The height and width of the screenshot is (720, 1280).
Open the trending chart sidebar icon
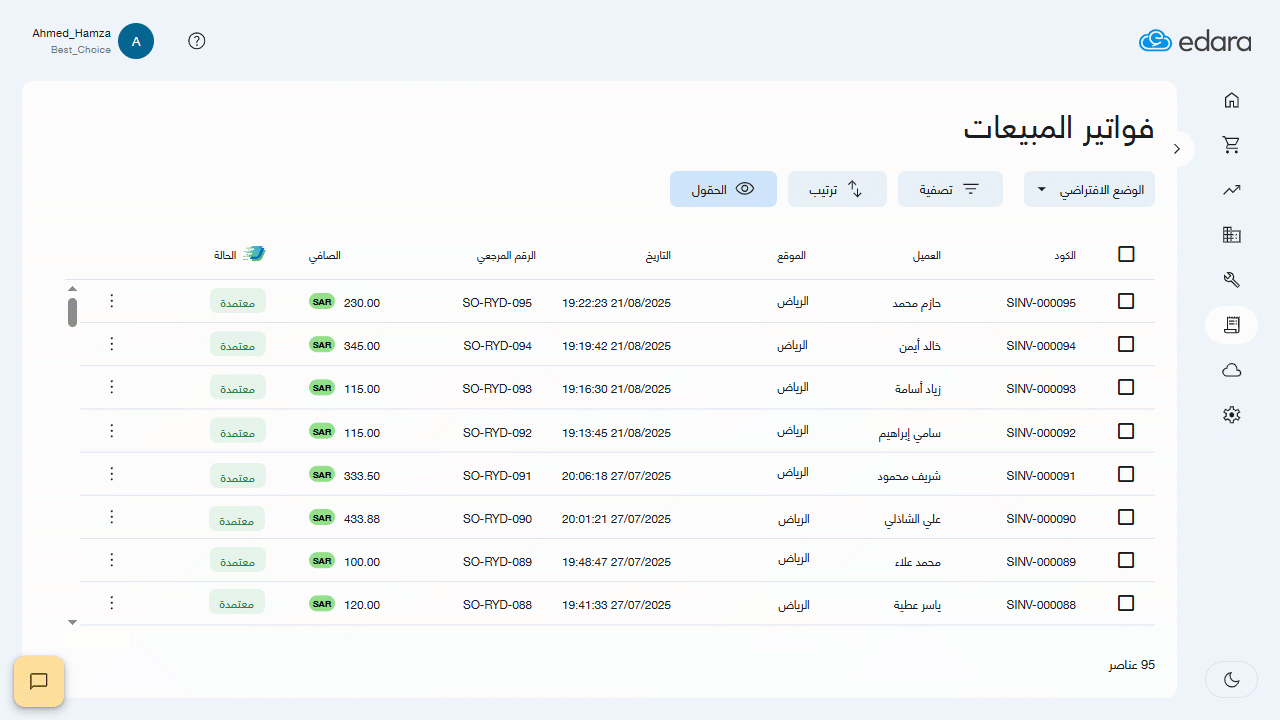click(1232, 190)
